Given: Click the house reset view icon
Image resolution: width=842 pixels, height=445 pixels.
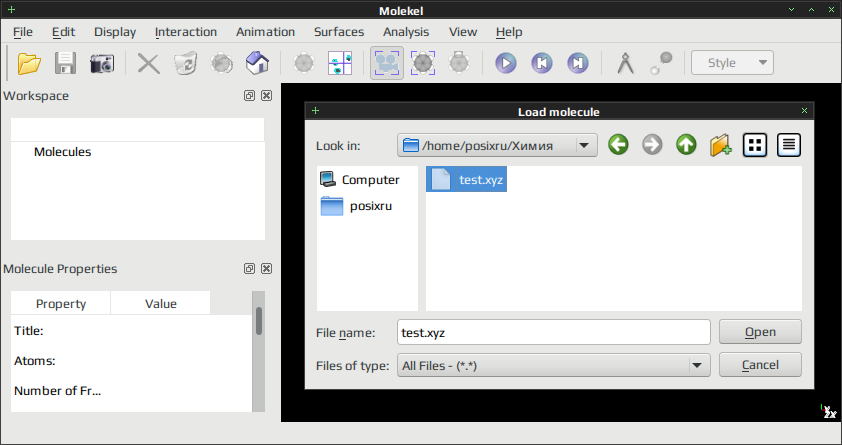Looking at the screenshot, I should tap(257, 63).
